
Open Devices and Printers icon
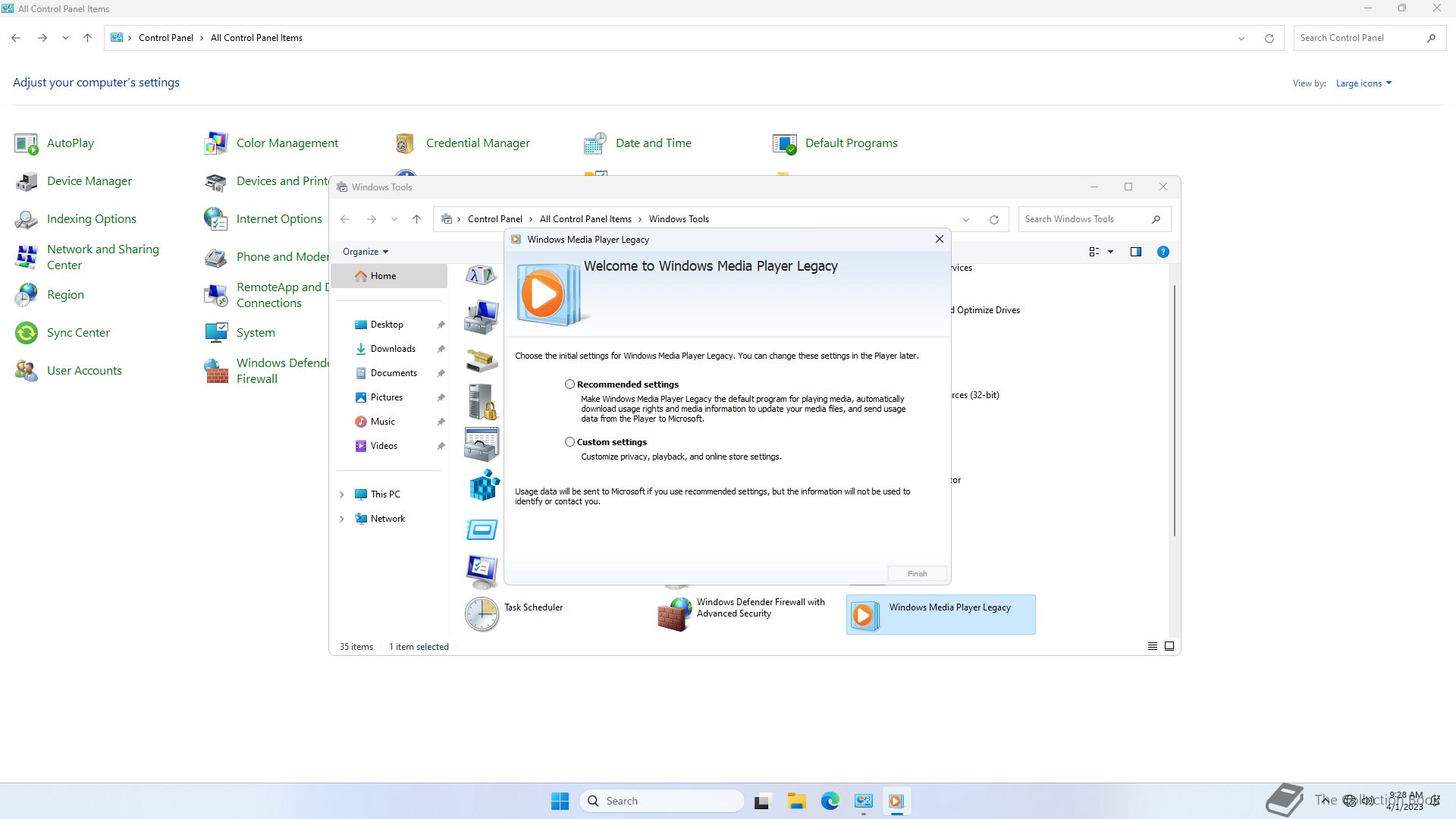point(216,181)
